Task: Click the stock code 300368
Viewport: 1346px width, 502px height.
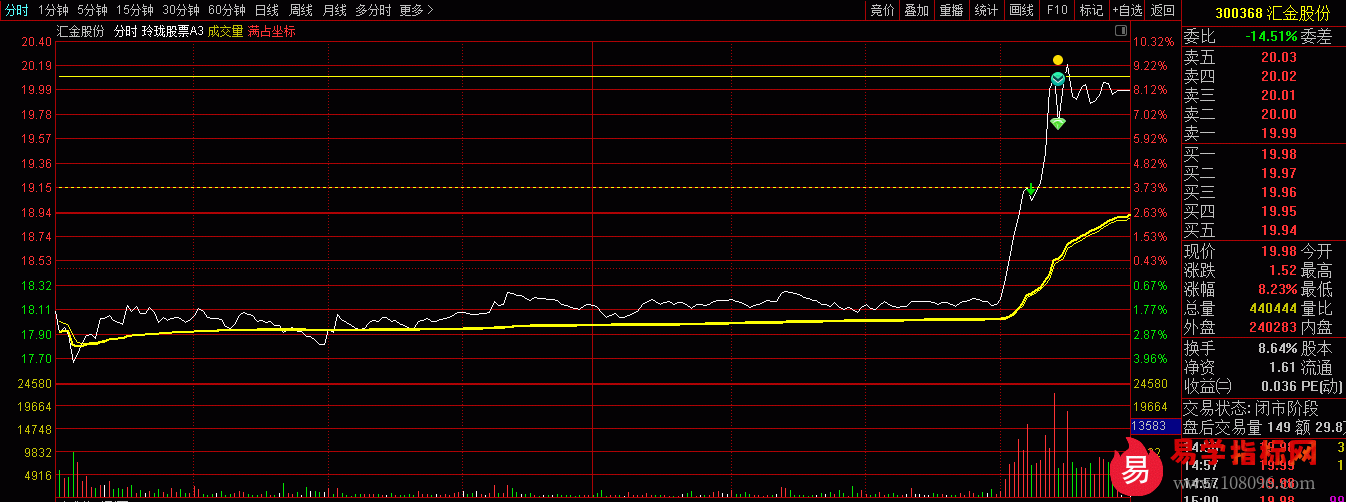Action: click(1238, 14)
